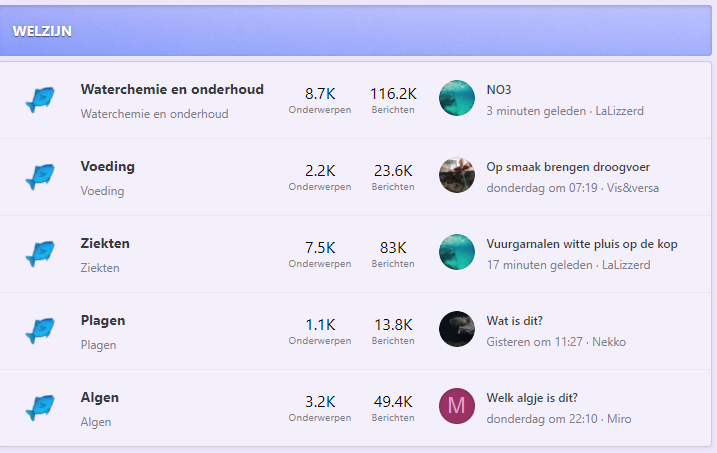
Task: Click the fish icon next to Voeding
Action: [x=40, y=176]
